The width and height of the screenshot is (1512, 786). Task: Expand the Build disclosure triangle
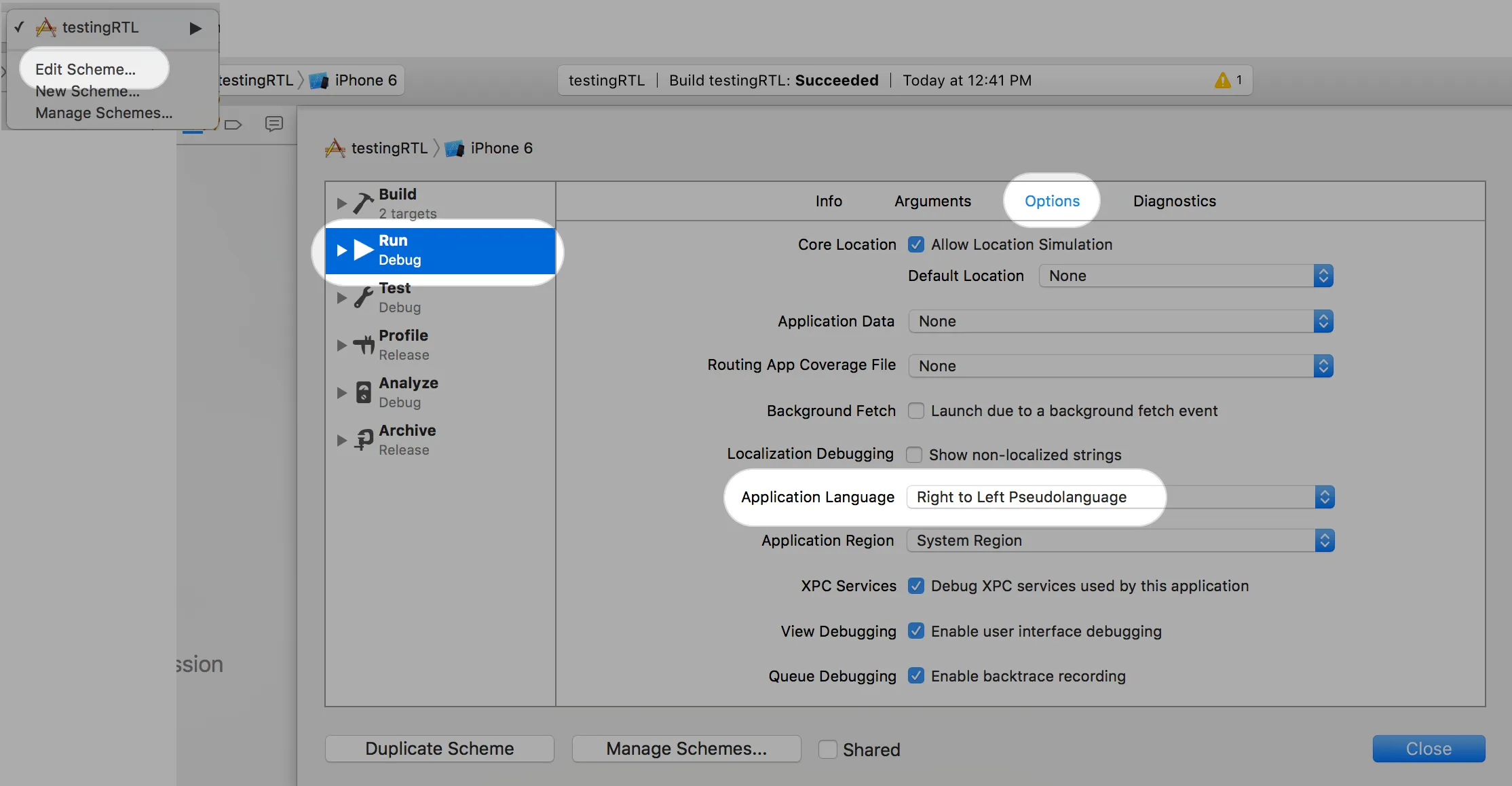click(x=341, y=203)
